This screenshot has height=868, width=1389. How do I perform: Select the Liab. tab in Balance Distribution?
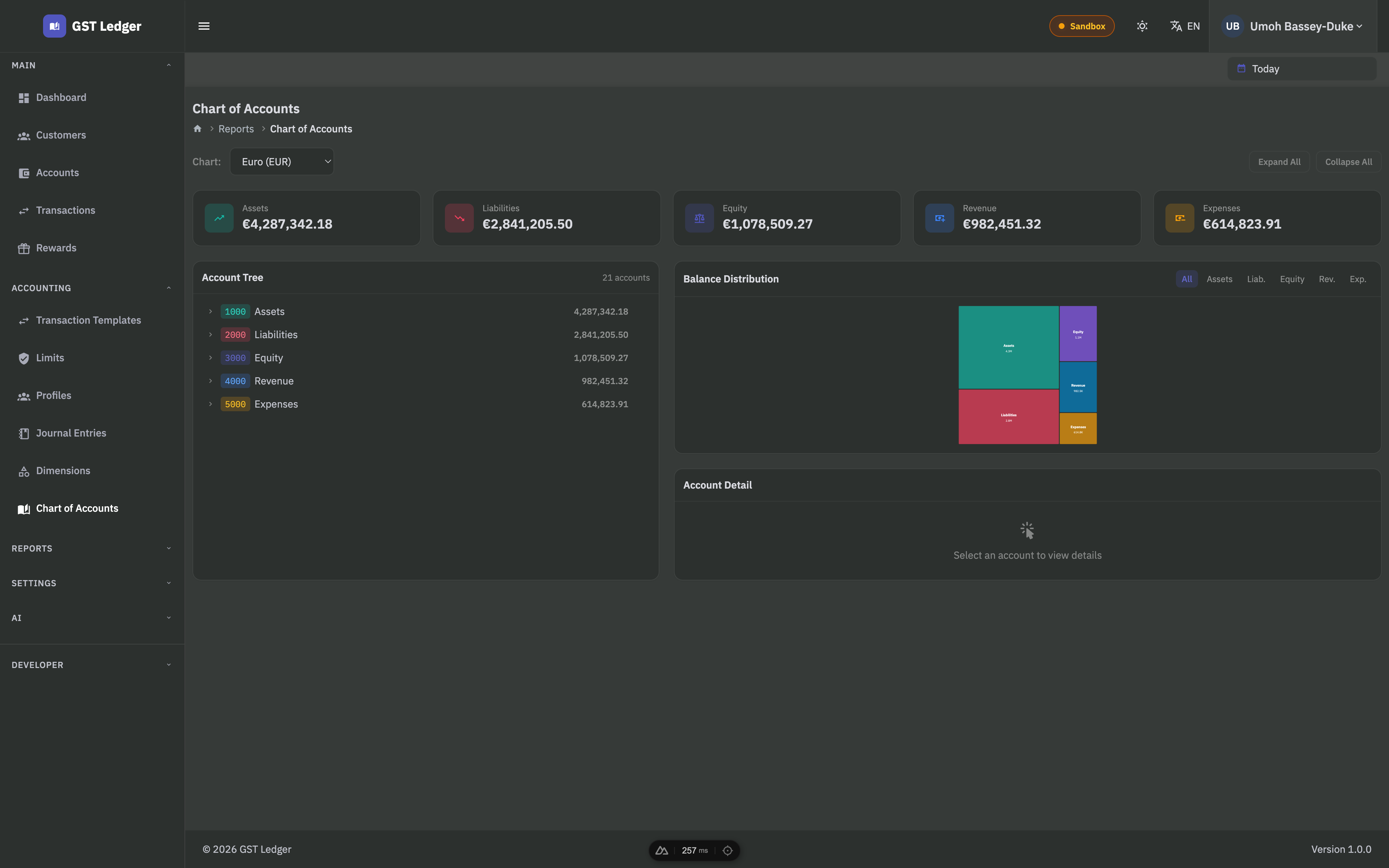pyautogui.click(x=1256, y=279)
